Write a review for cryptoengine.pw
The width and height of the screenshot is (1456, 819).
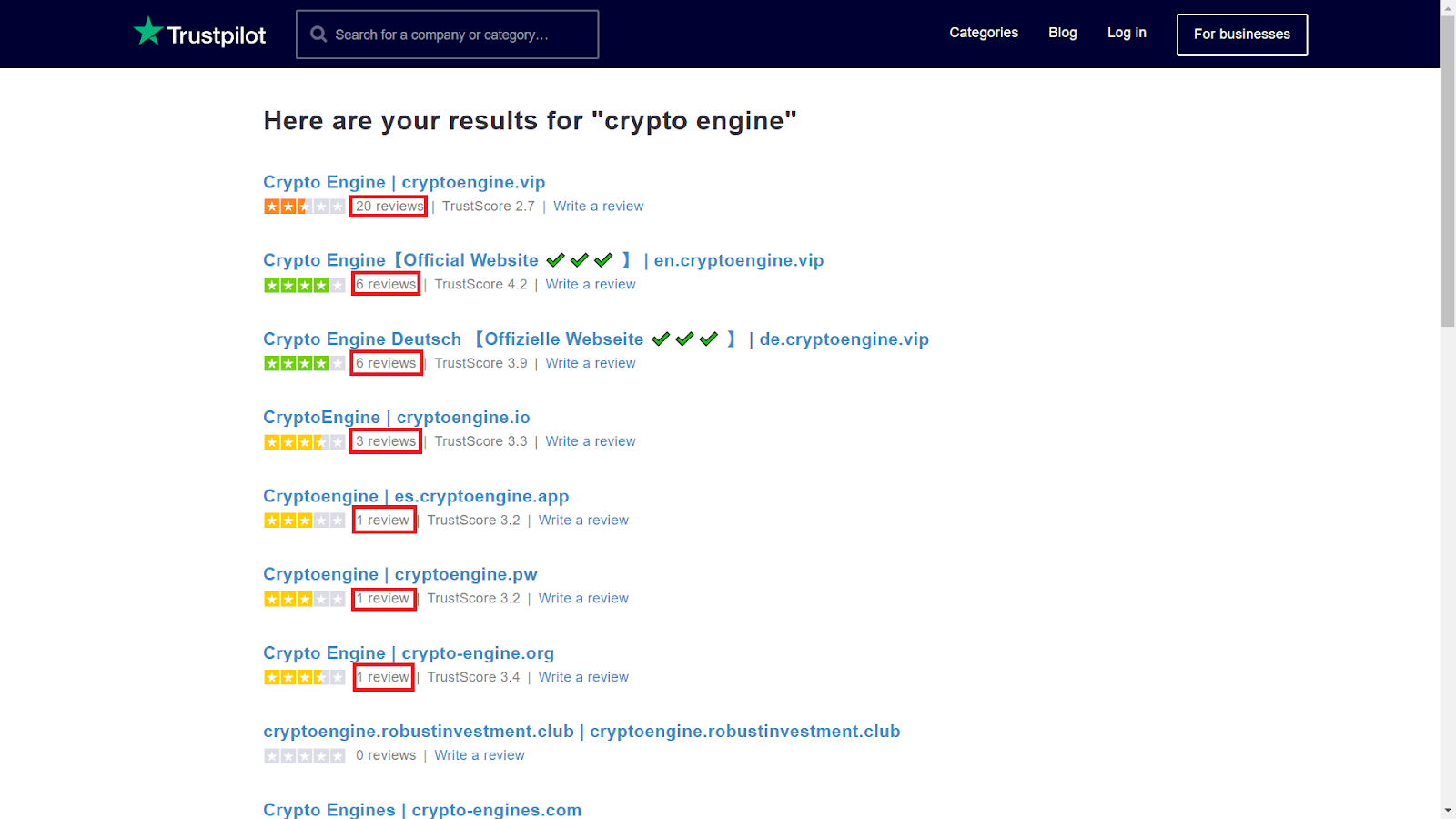pos(583,599)
